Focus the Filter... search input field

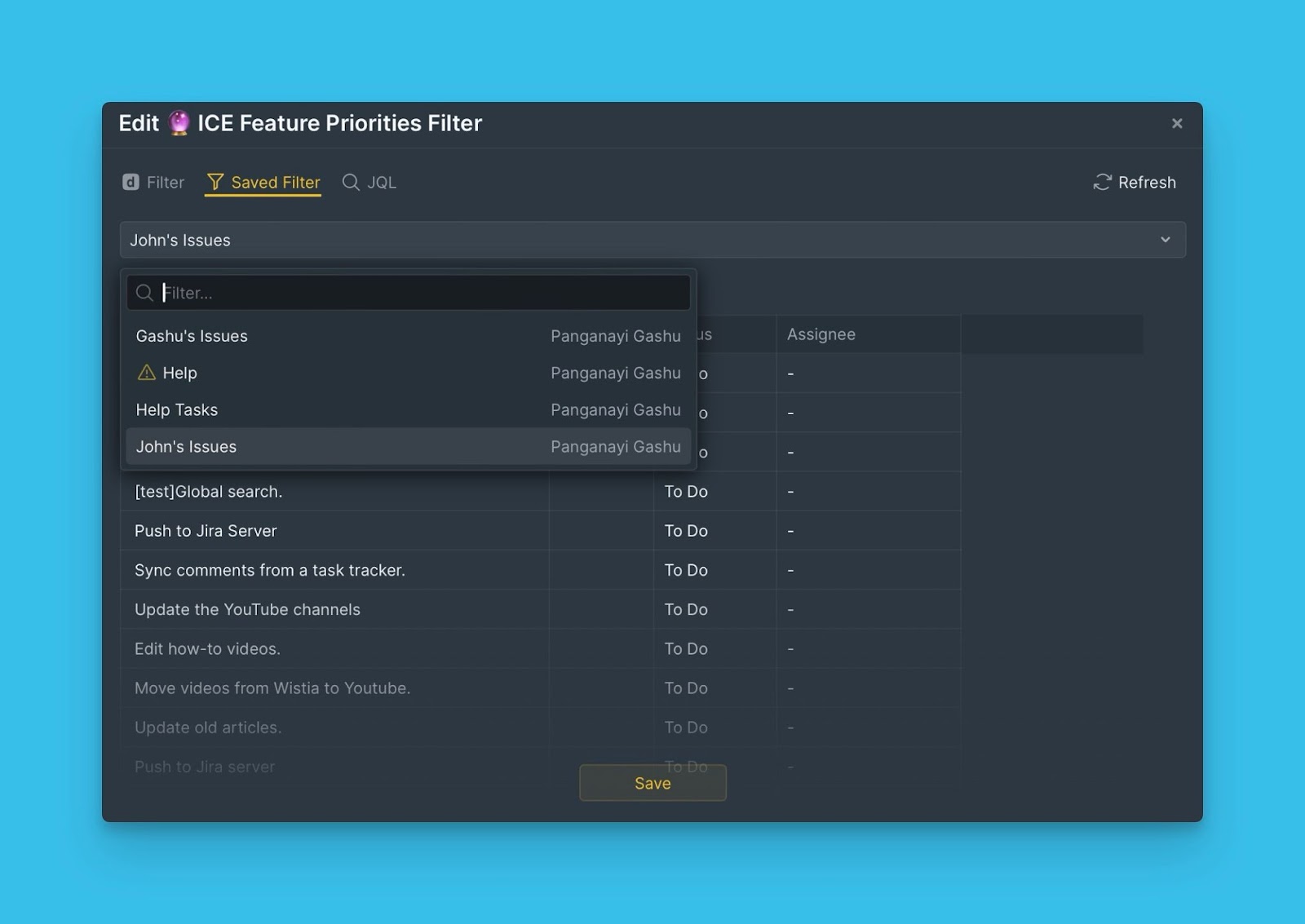pos(424,293)
